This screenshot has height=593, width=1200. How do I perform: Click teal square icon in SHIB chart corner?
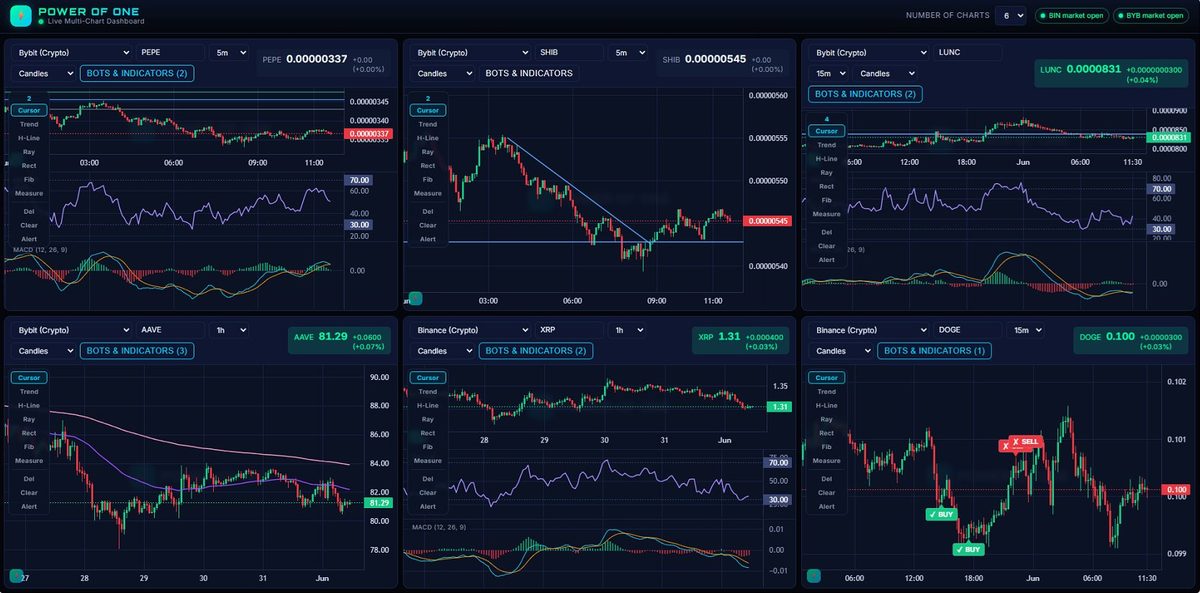[x=416, y=298]
